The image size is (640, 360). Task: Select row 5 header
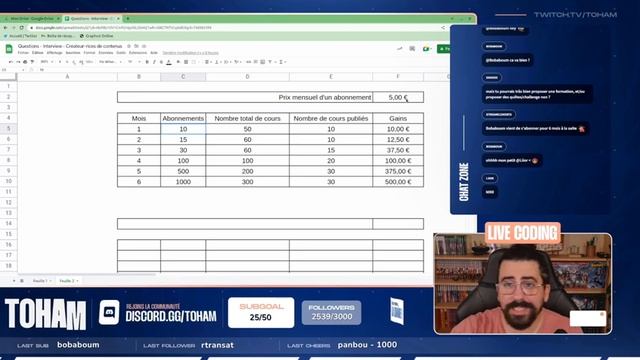9,129
